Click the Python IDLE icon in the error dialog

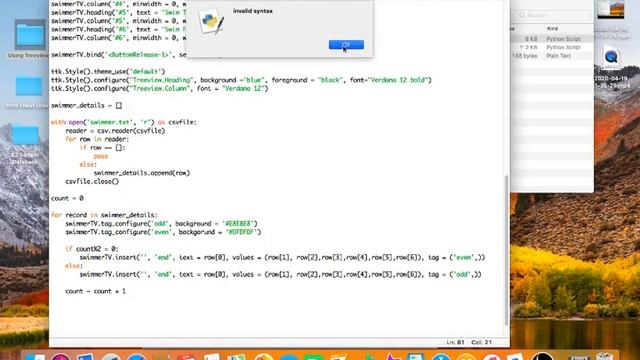coord(211,21)
